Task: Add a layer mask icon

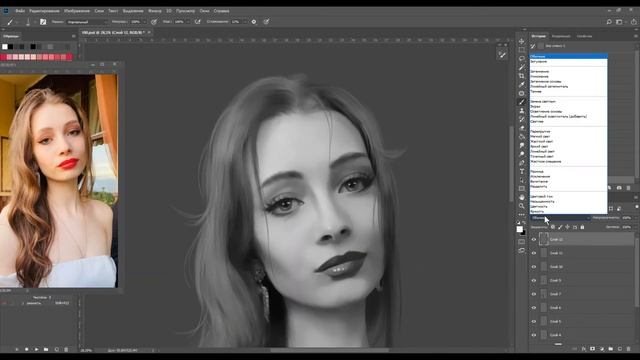Action: (x=592, y=349)
